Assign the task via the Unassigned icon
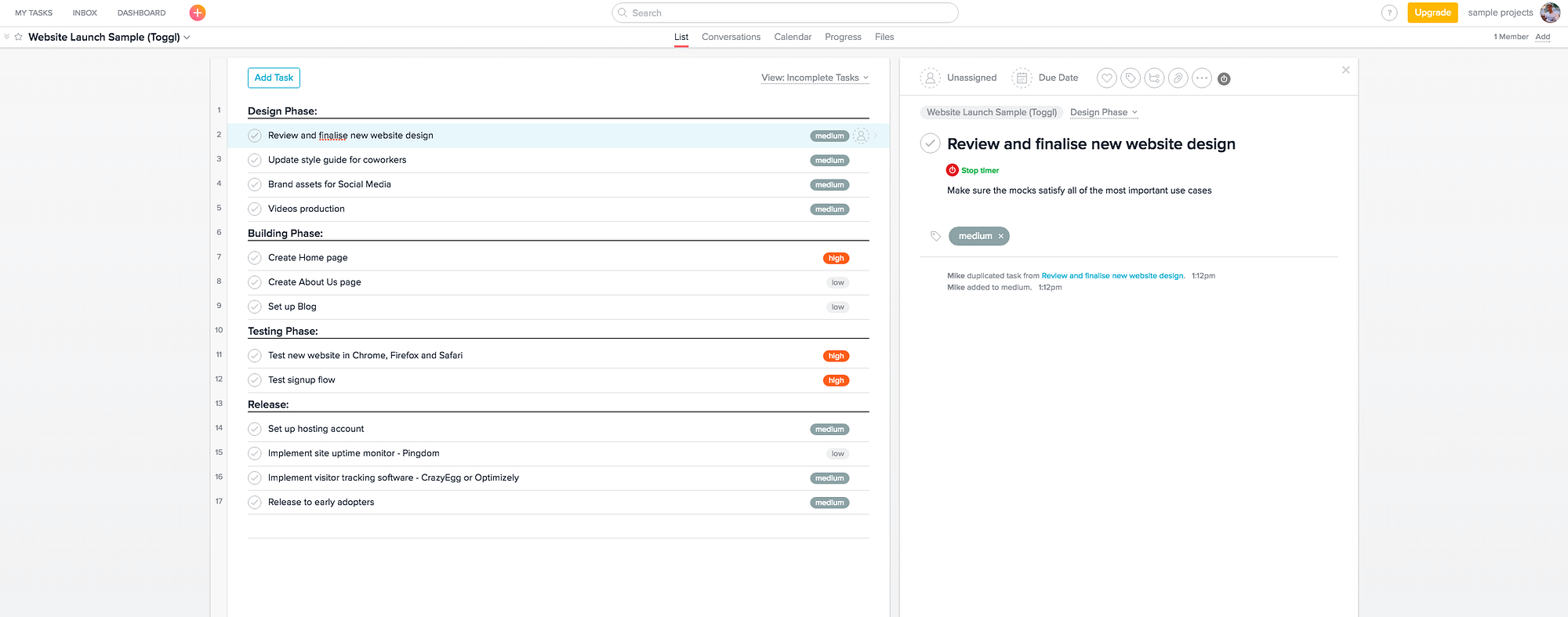This screenshot has width=1568, height=617. [x=930, y=78]
